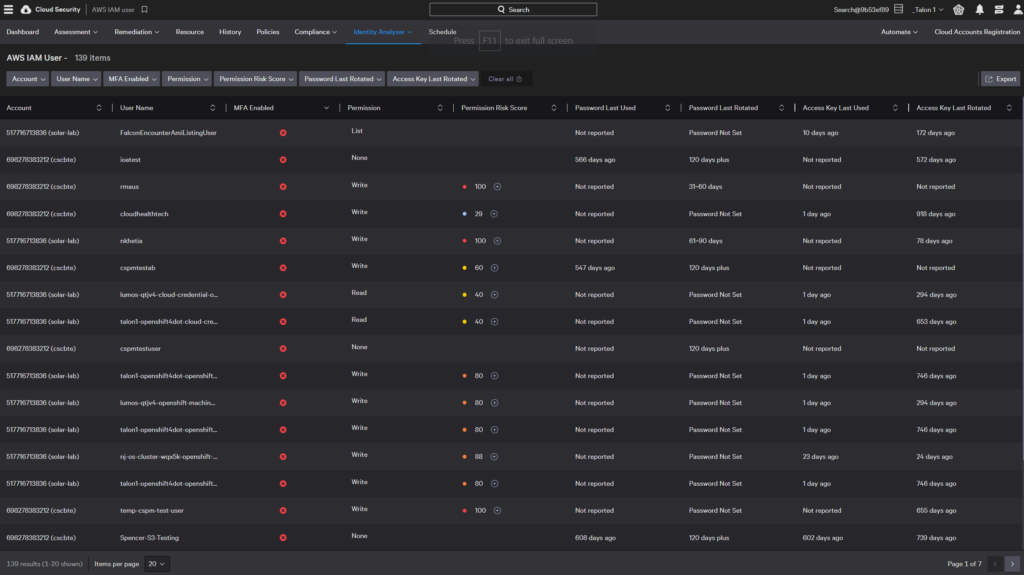Sort by Permission Risk Score column

click(x=553, y=108)
